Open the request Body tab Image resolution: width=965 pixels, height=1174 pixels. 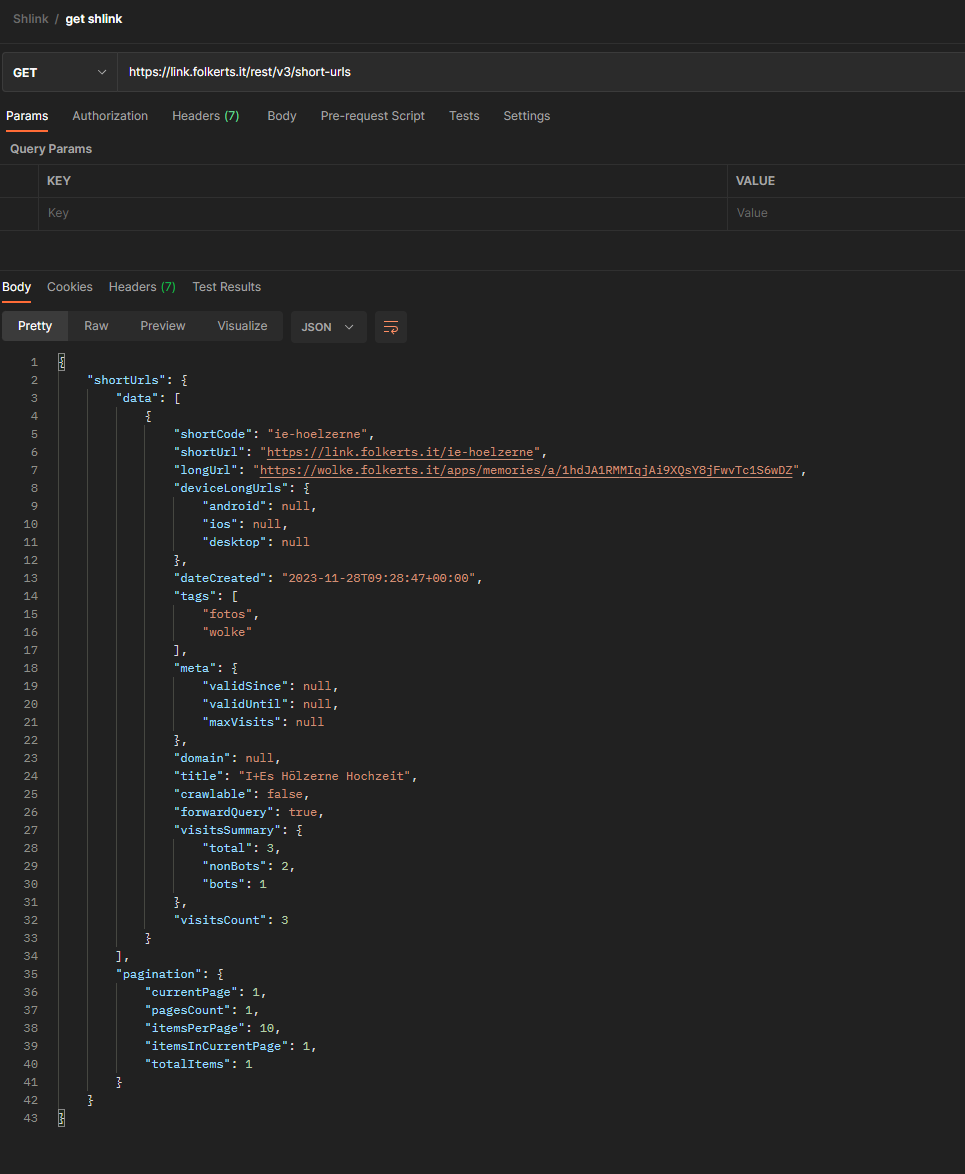tap(282, 116)
